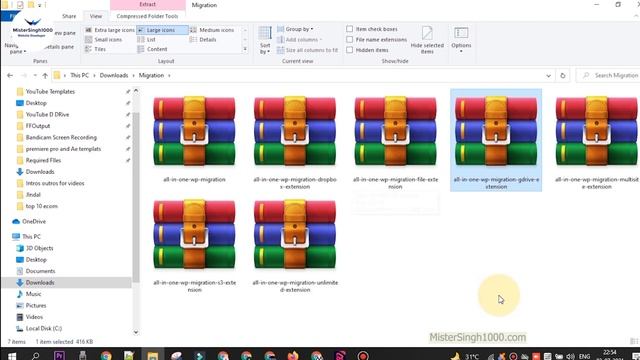Open premiere pro and Ae templats folder
This screenshot has width=640, height=360.
click(63, 149)
